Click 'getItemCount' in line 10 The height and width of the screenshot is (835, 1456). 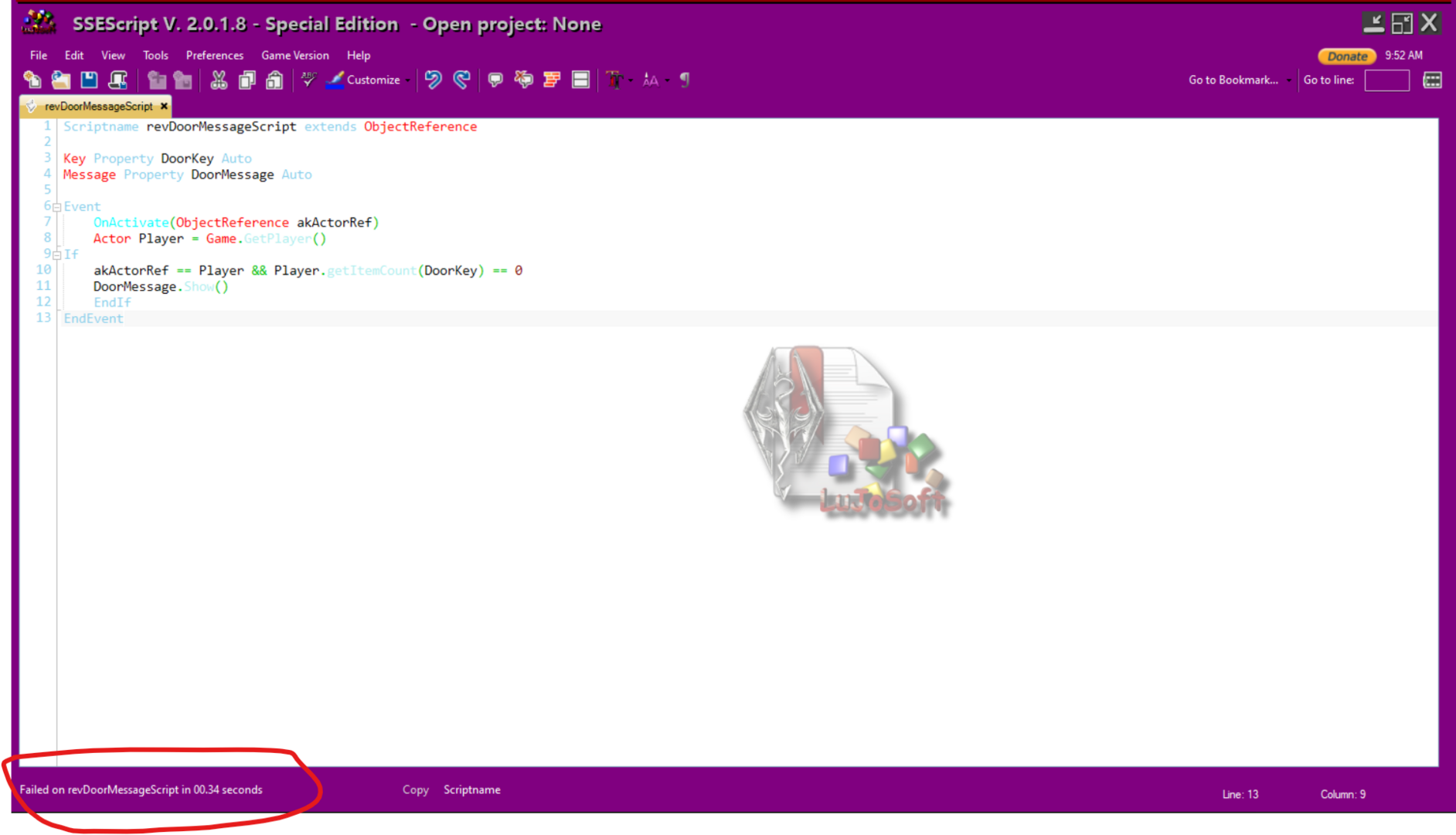point(372,270)
